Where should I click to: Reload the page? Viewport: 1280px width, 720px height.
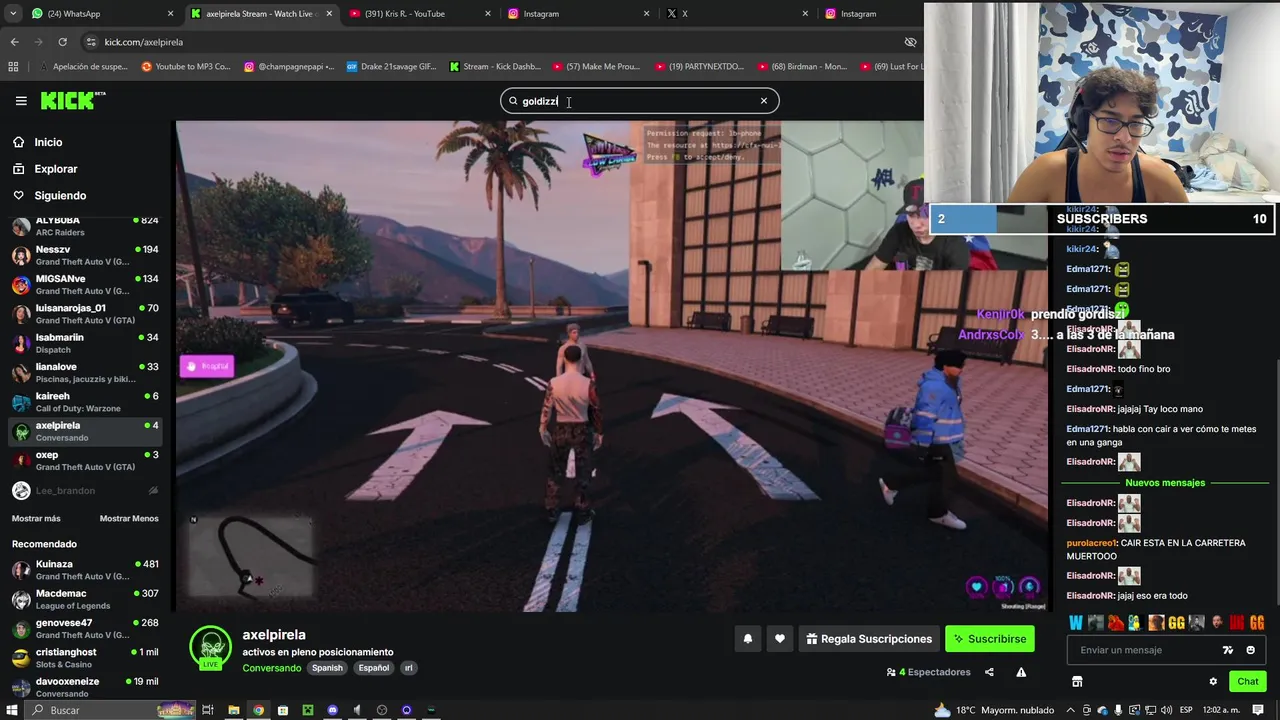(62, 42)
